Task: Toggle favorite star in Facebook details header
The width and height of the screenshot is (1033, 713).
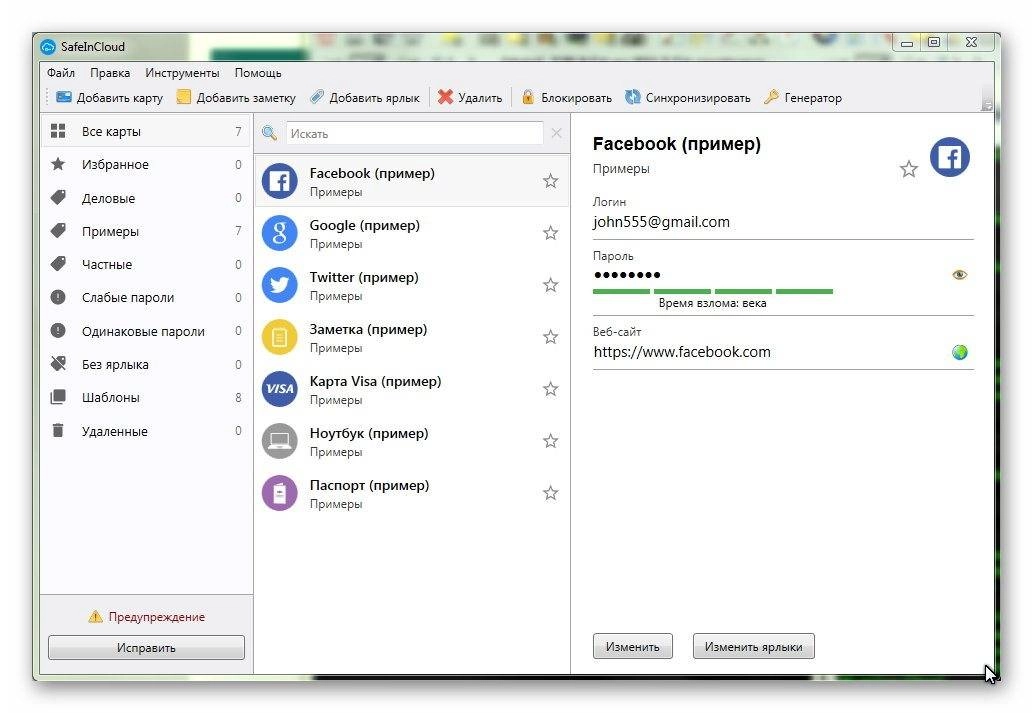Action: [x=908, y=169]
